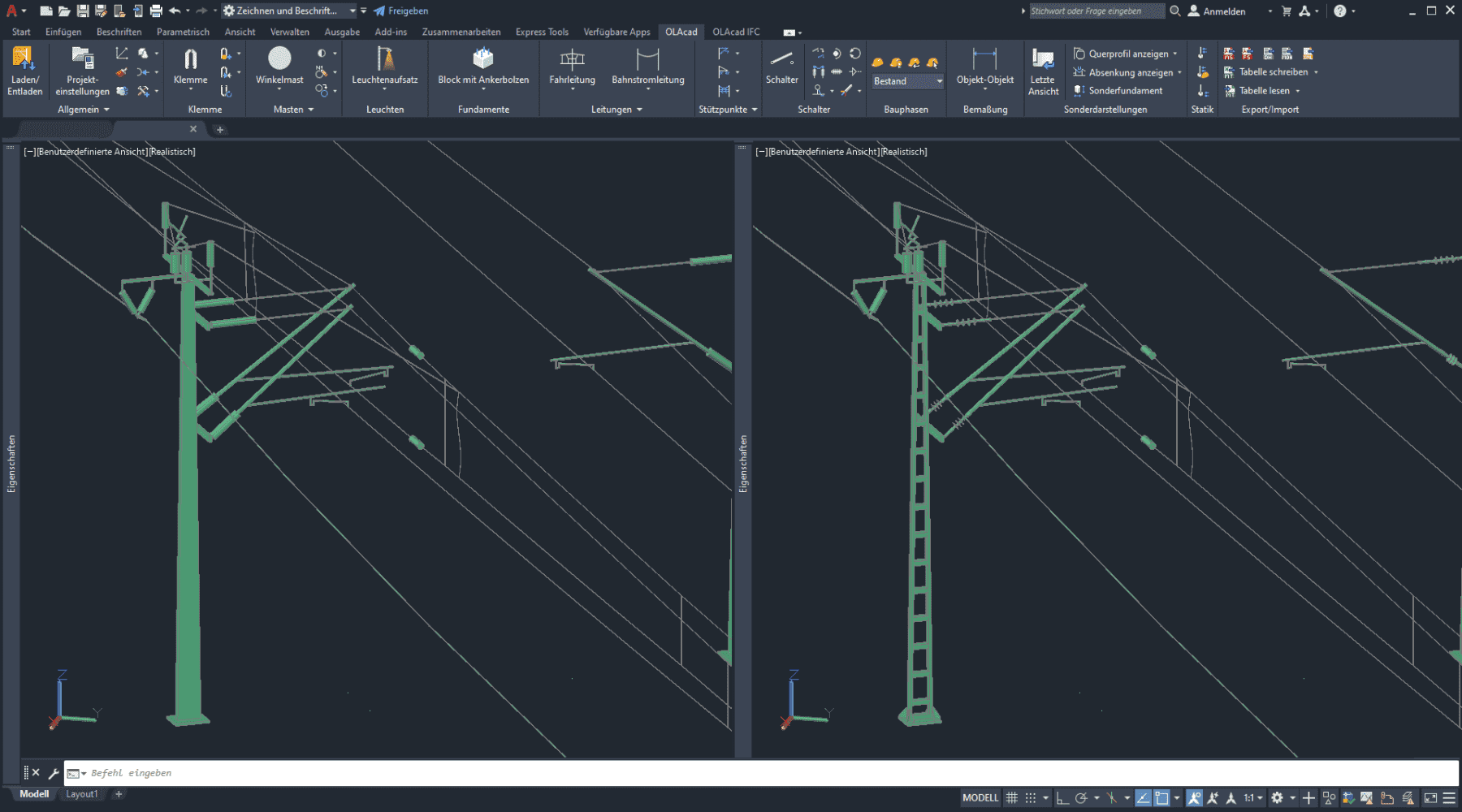The width and height of the screenshot is (1462, 812).
Task: Toggle snap mode dots in status bar
Action: click(x=1030, y=798)
